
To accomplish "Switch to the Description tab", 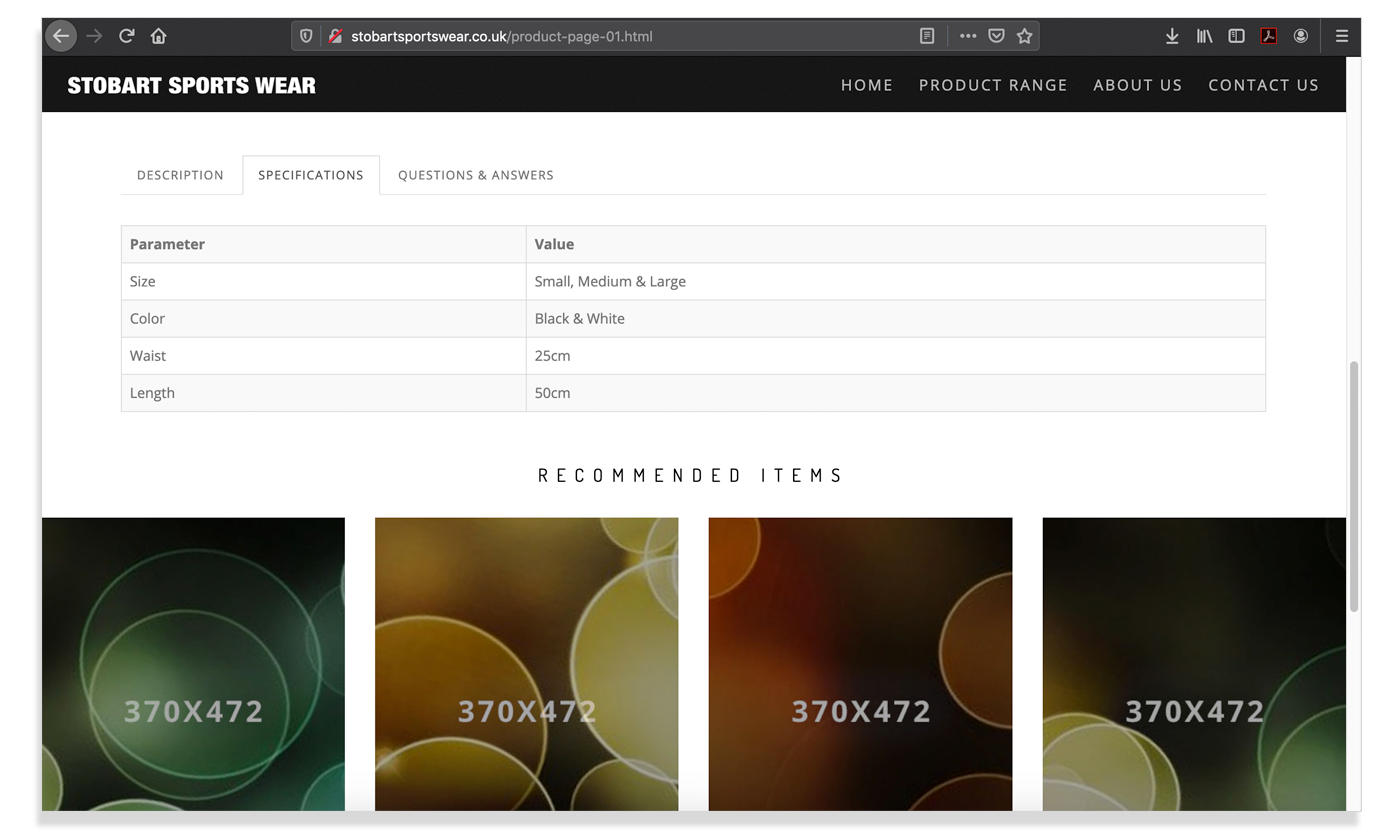I will click(180, 175).
